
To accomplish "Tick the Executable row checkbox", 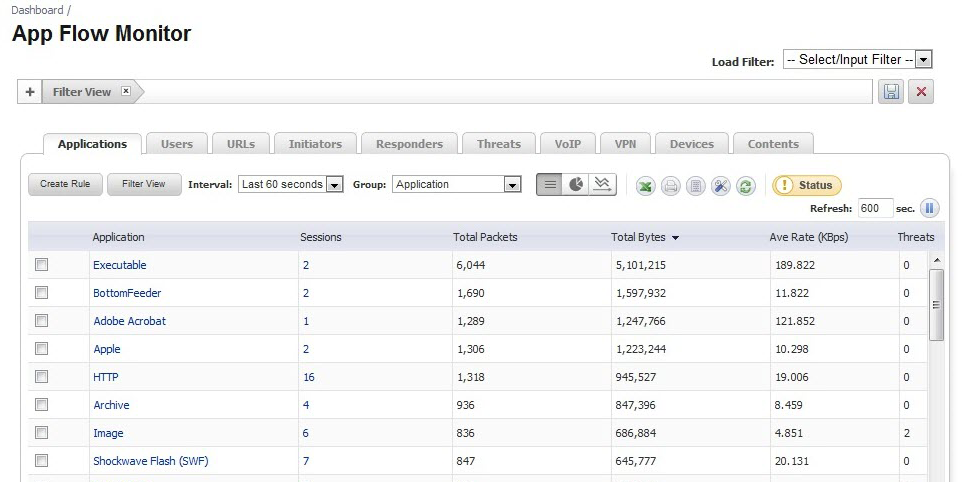I will click(42, 265).
